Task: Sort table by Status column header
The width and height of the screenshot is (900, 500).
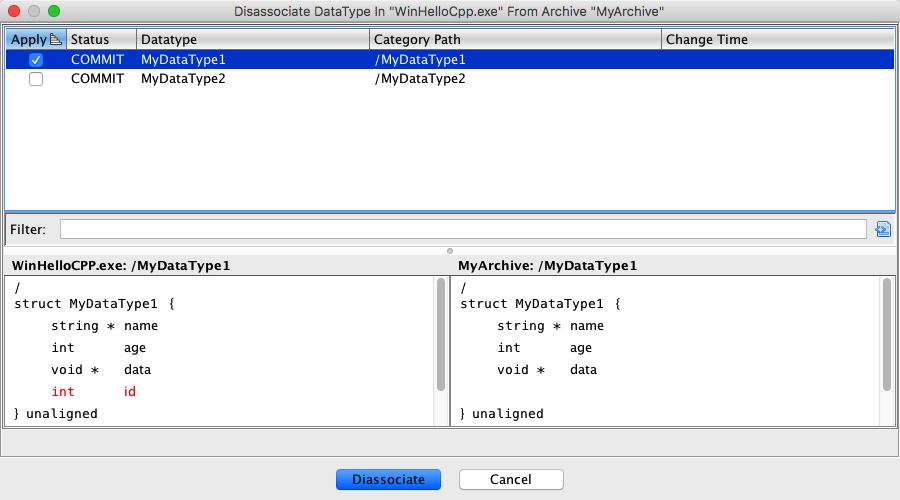Action: (x=100, y=39)
